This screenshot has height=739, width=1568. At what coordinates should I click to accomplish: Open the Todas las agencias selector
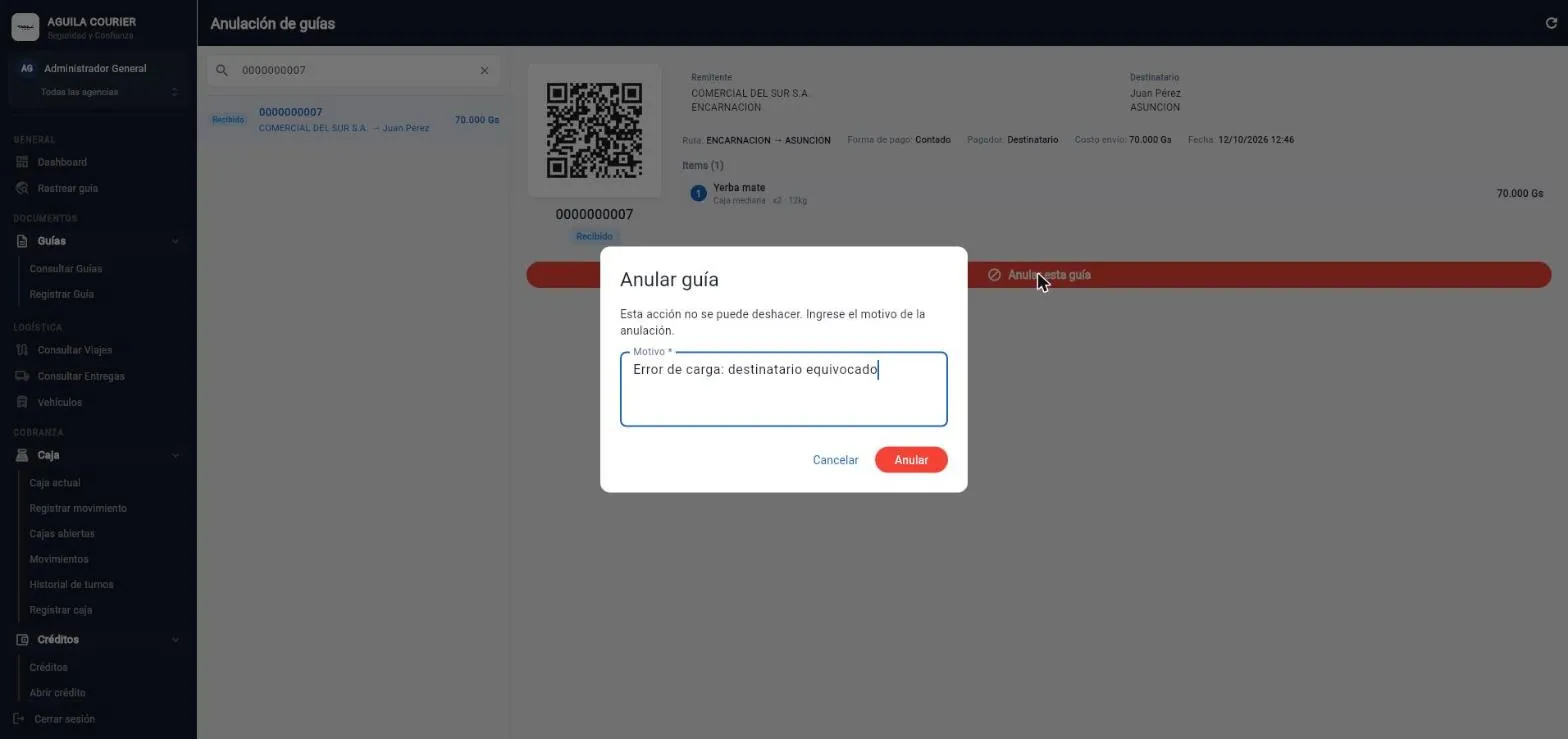point(98,92)
